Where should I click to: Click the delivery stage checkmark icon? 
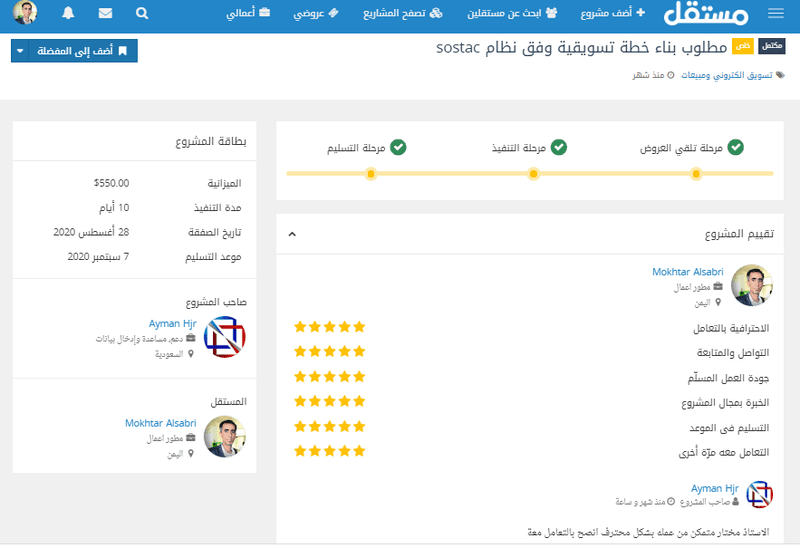tap(398, 147)
